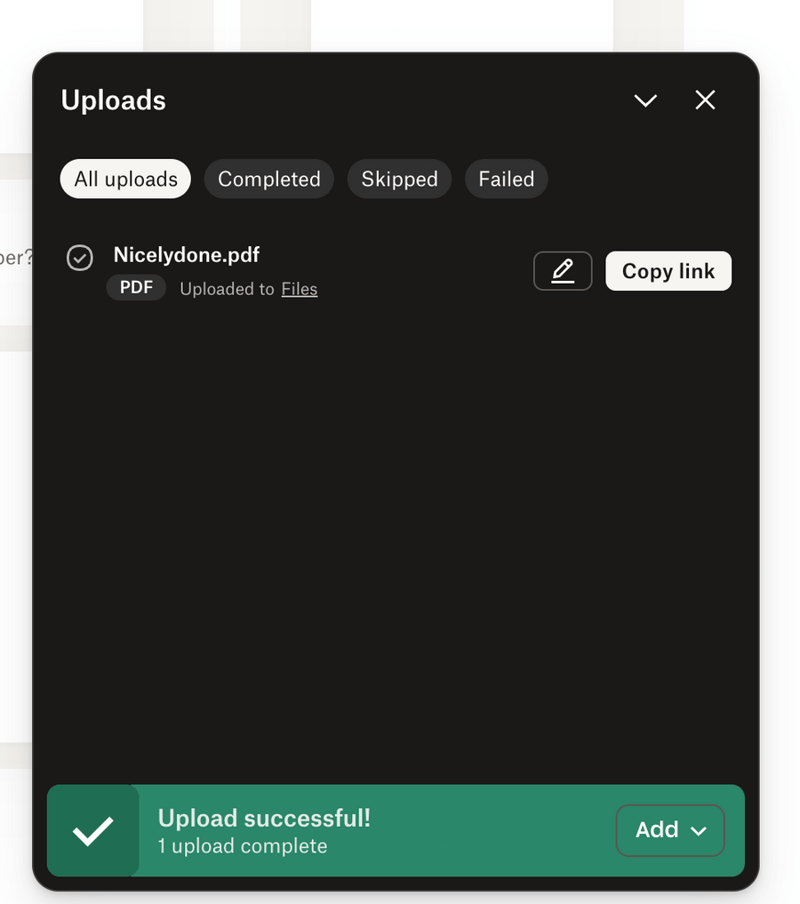Click the circled check status icon beside Nicelydone.pdf
Screen dimensions: 800x904
pyautogui.click(x=79, y=258)
